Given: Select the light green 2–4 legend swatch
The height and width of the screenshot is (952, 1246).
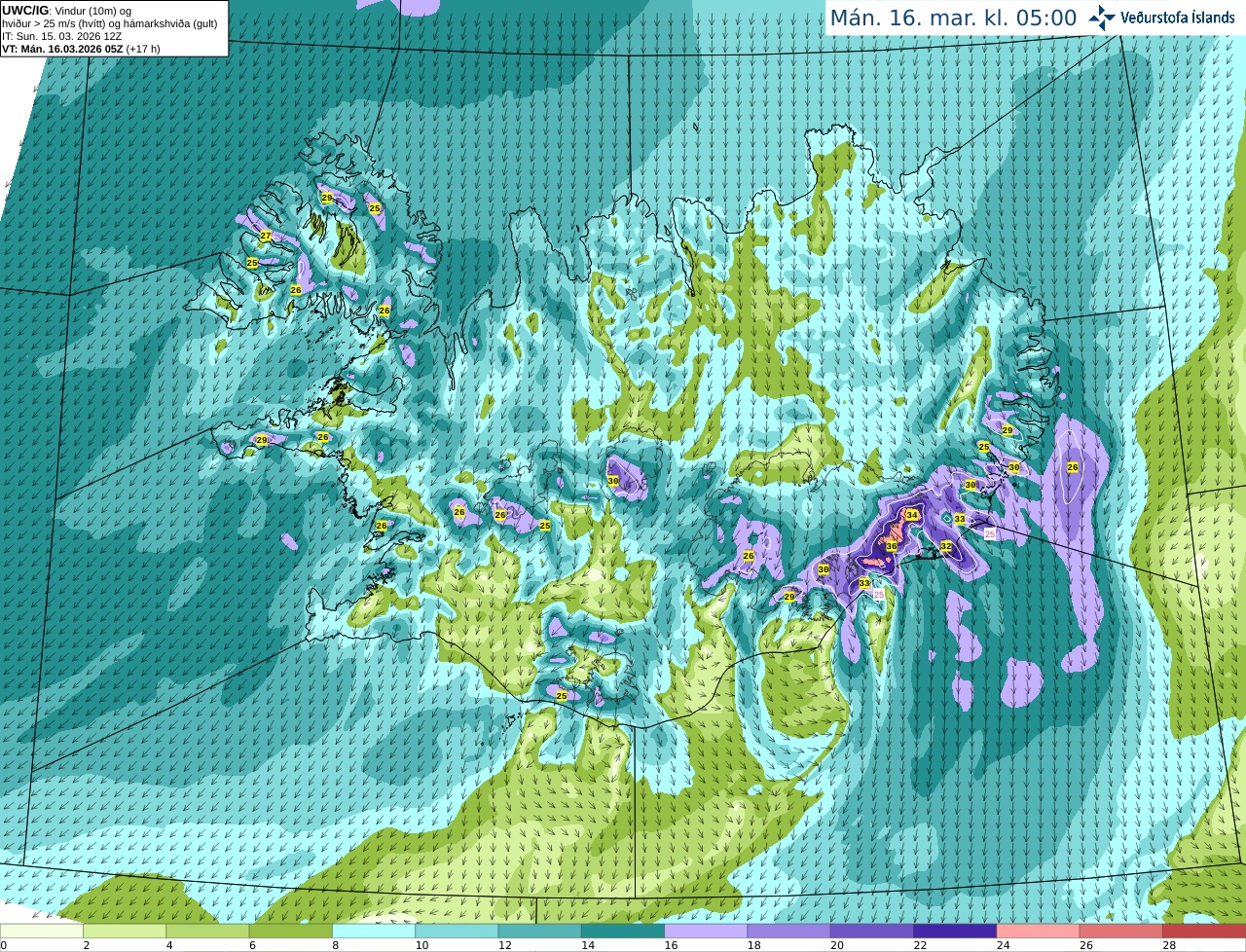Looking at the screenshot, I should click(x=125, y=931).
